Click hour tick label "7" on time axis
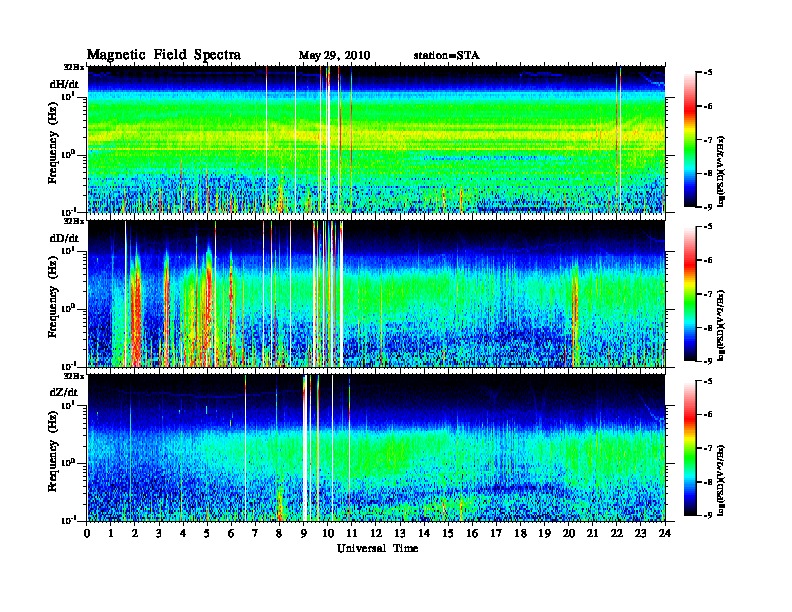The height and width of the screenshot is (612, 792). [x=256, y=533]
